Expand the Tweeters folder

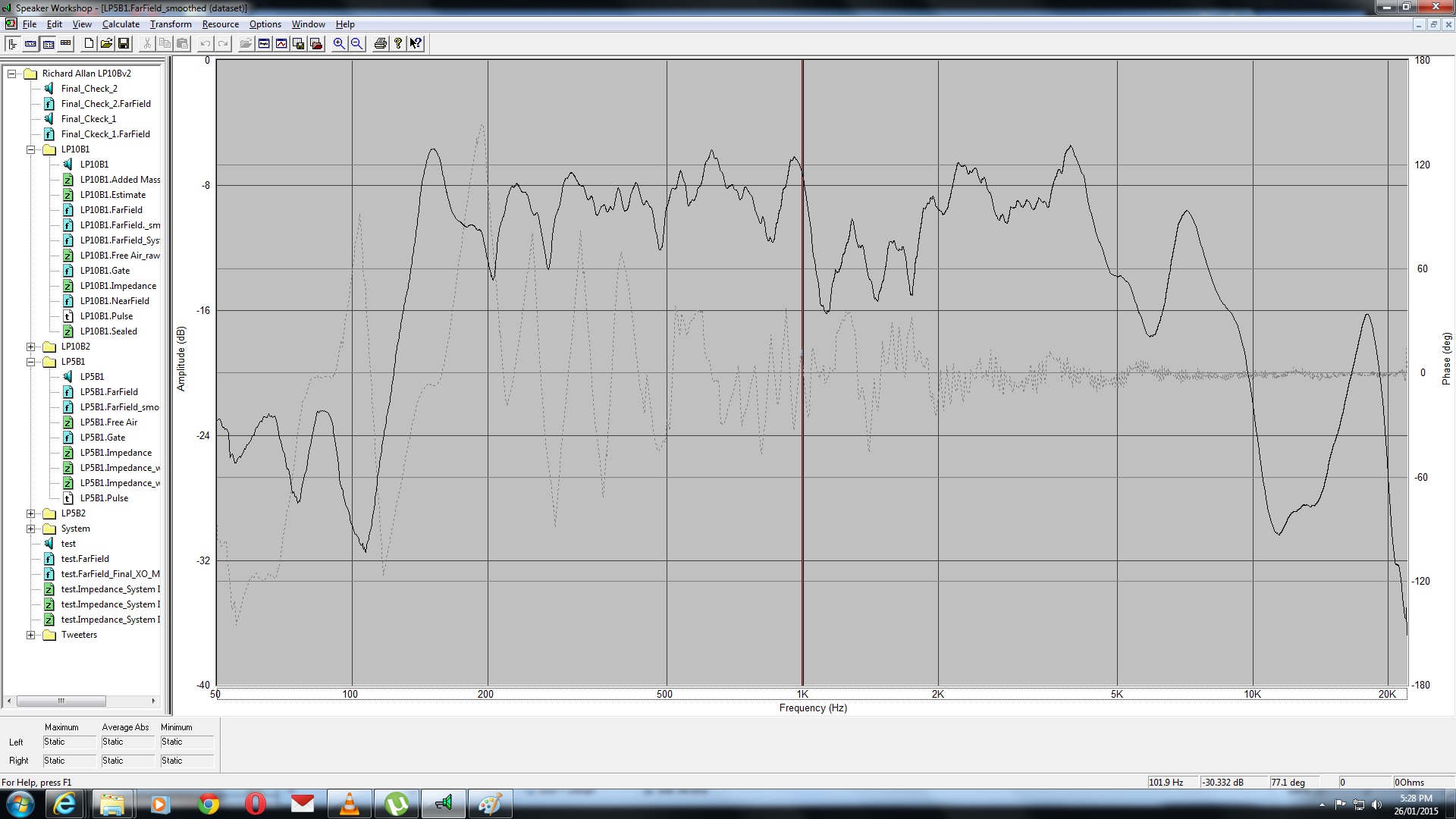31,635
